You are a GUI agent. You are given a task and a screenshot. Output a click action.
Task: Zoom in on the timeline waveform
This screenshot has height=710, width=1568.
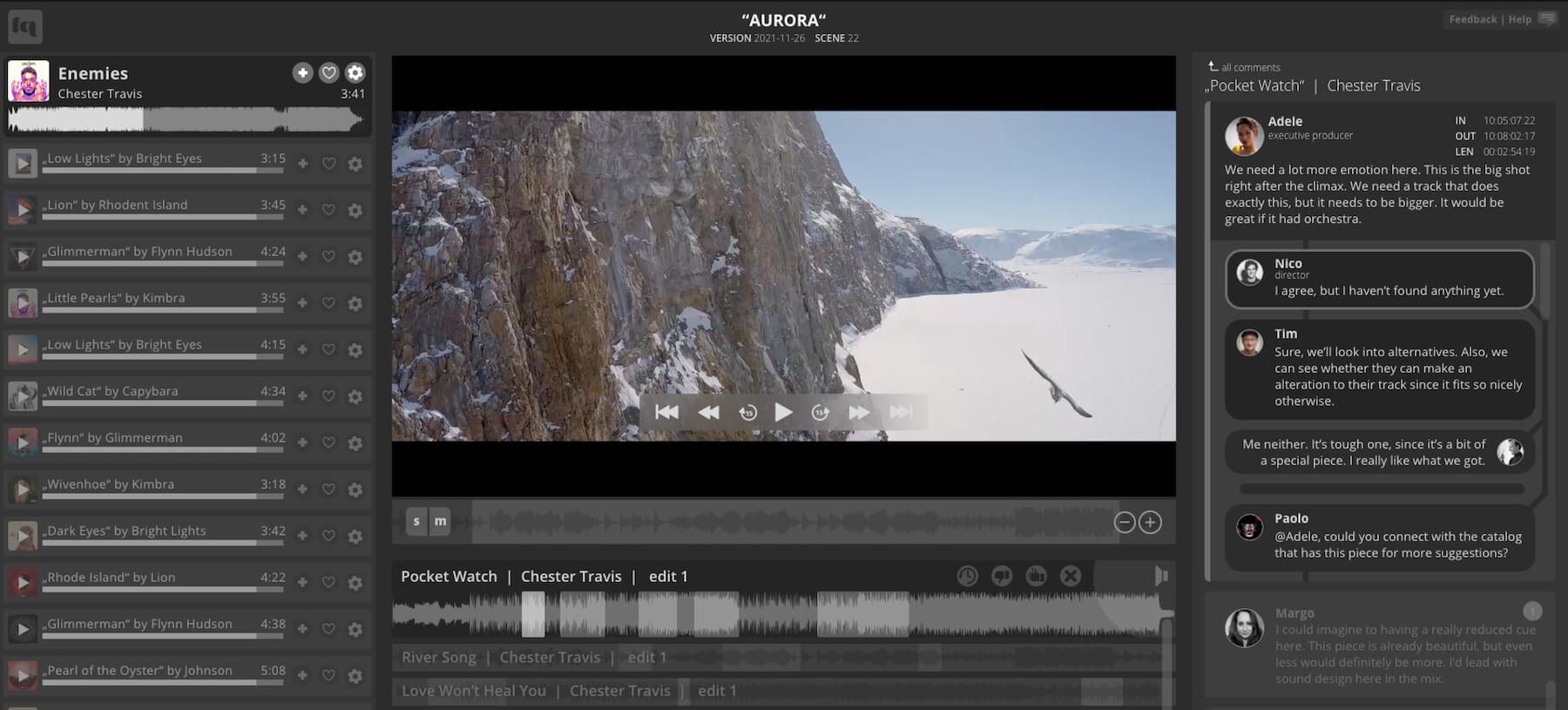(1150, 523)
